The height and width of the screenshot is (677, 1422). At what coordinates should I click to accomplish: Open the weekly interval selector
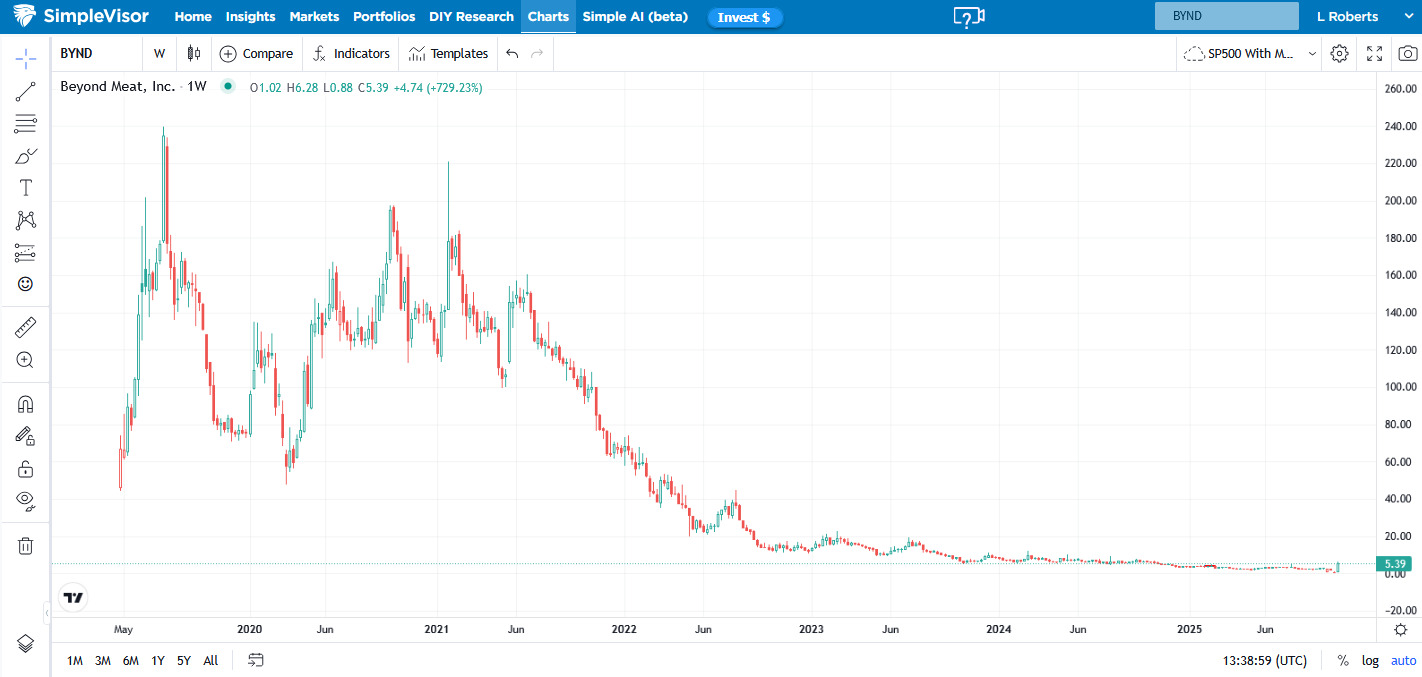(x=159, y=54)
